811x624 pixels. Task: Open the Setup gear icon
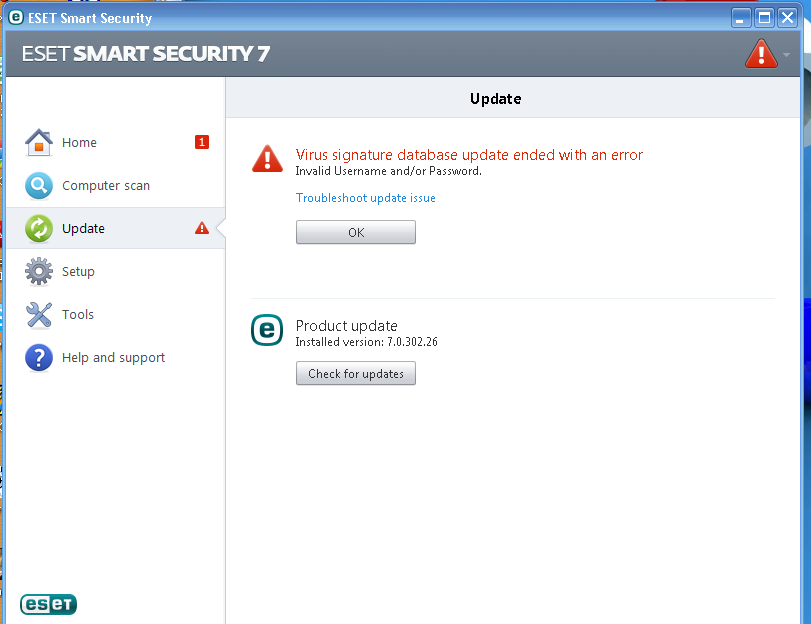coord(39,271)
